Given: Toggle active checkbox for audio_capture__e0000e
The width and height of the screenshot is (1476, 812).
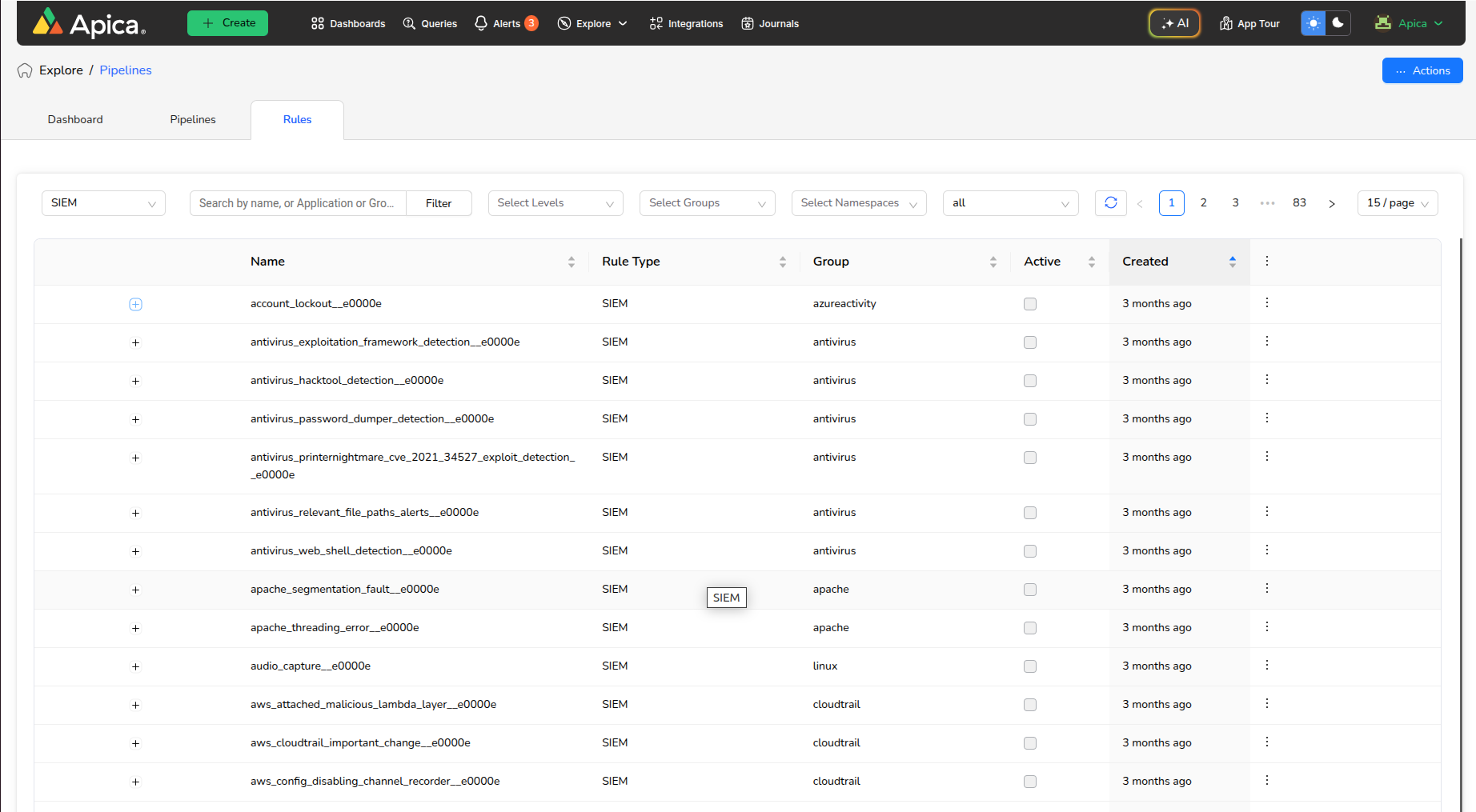Looking at the screenshot, I should [x=1029, y=666].
